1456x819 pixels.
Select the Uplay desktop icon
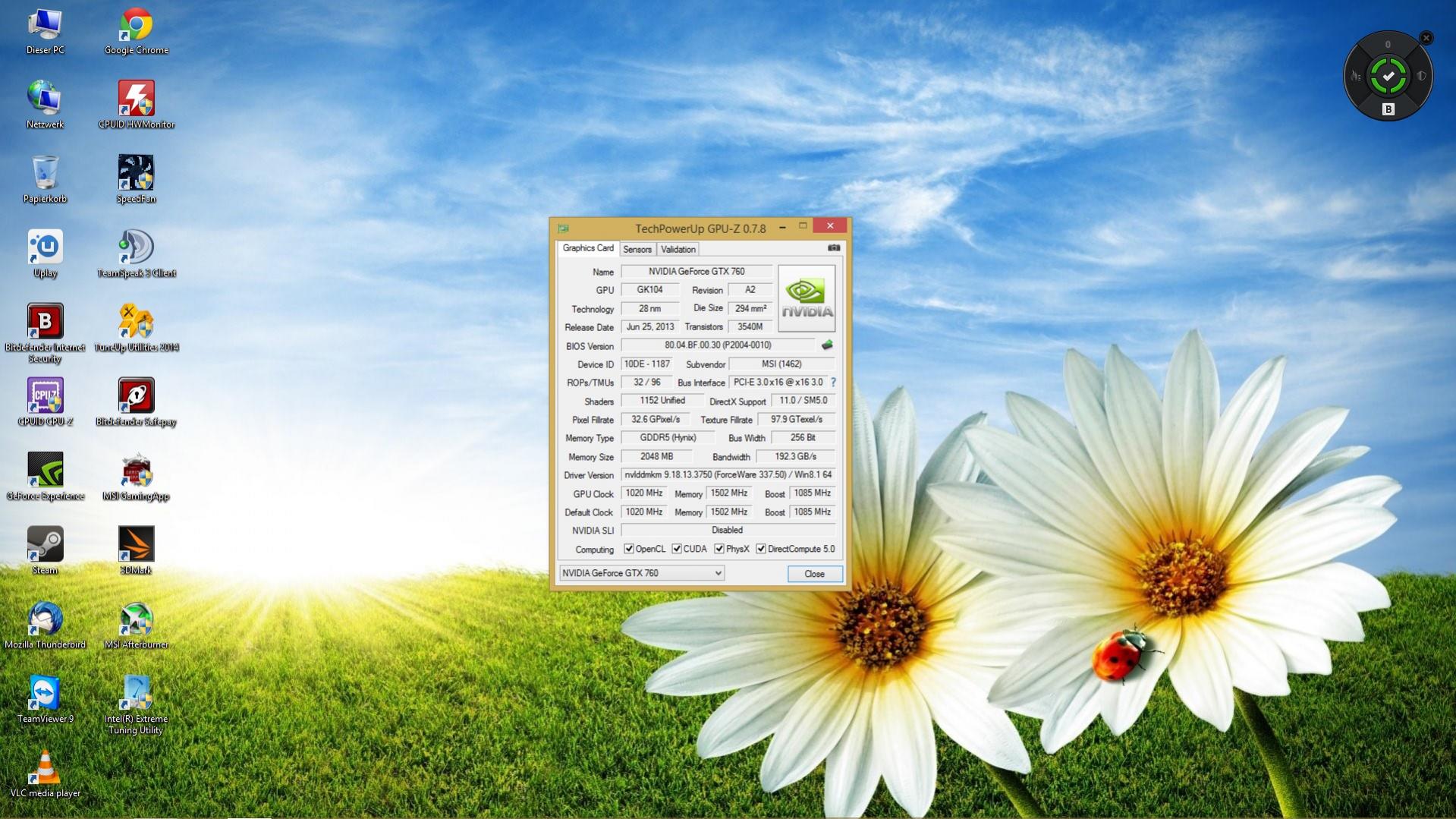[45, 254]
